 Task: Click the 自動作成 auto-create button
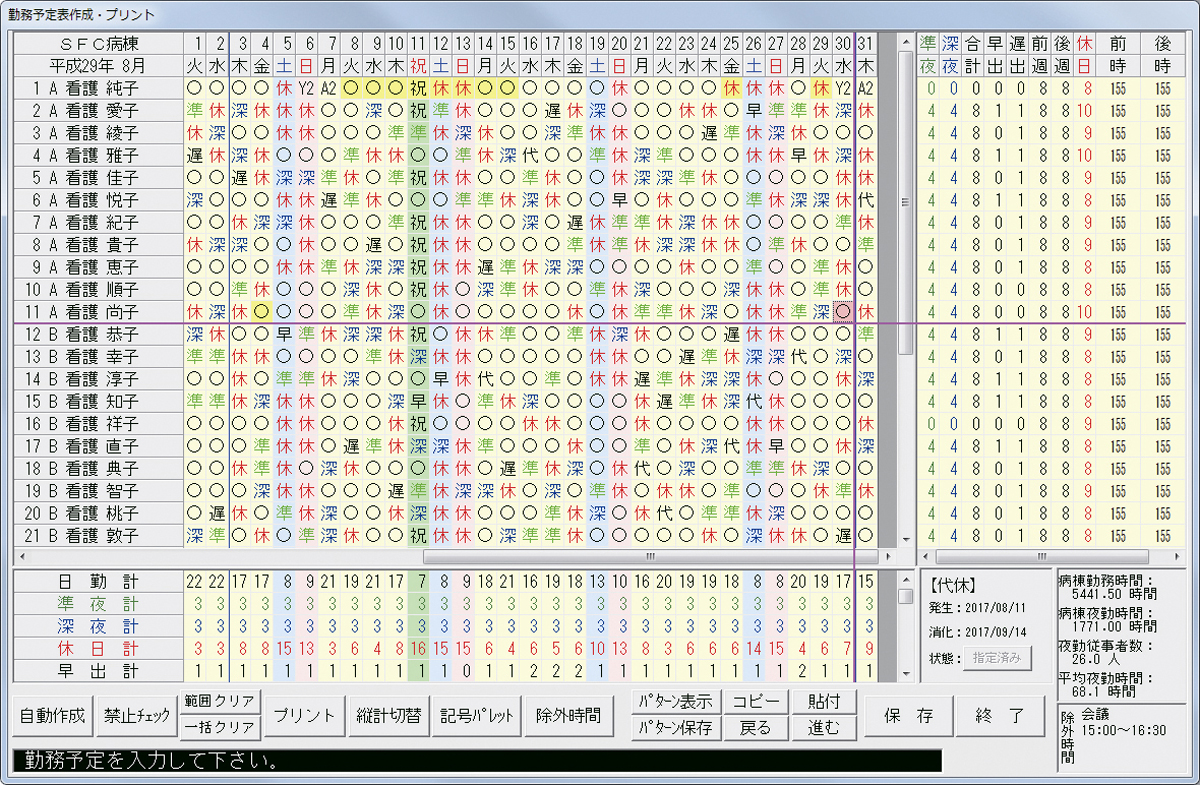[x=53, y=715]
